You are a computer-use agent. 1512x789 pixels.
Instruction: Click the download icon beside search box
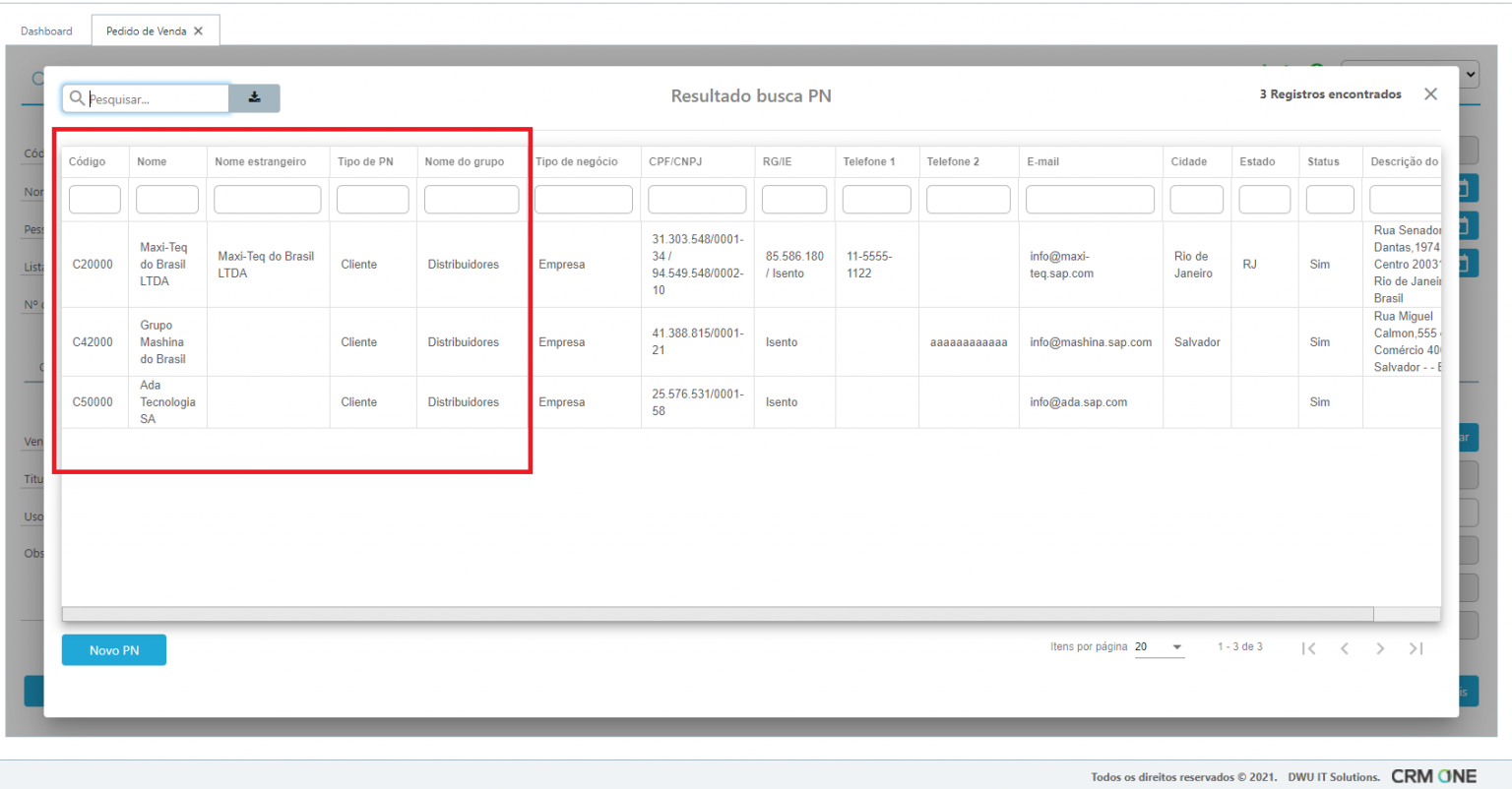[x=254, y=97]
